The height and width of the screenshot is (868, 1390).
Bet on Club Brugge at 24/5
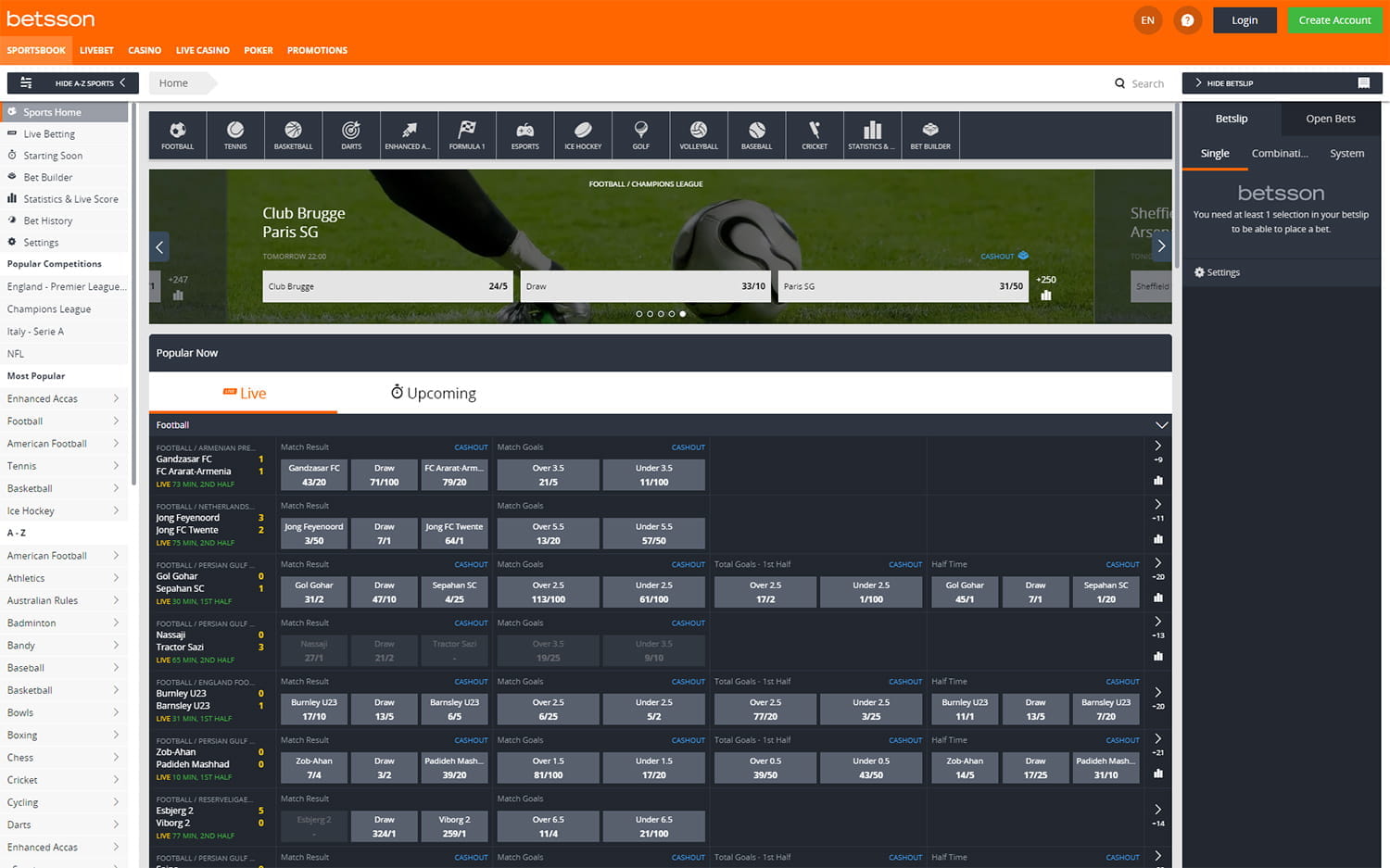388,286
